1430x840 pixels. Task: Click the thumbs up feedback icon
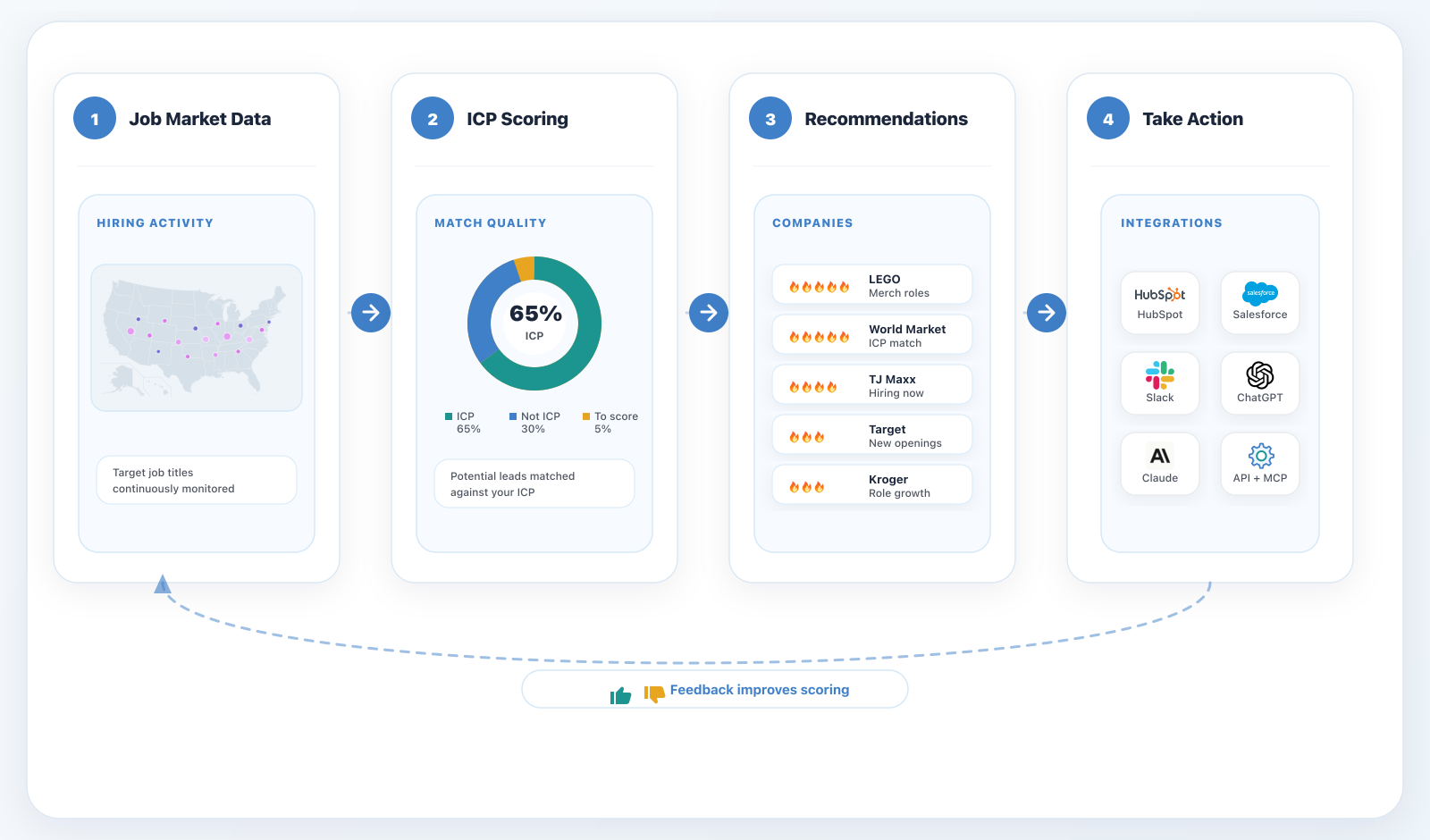(x=620, y=695)
